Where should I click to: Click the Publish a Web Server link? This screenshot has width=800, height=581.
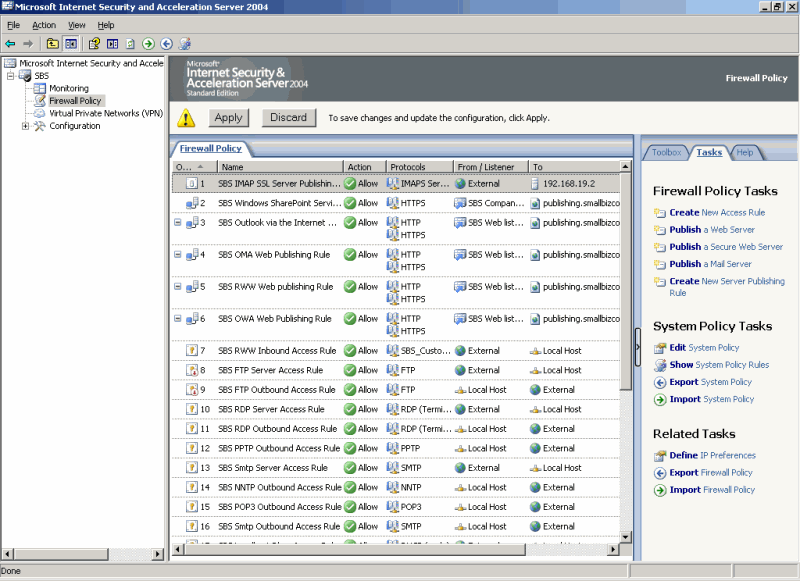coord(712,230)
